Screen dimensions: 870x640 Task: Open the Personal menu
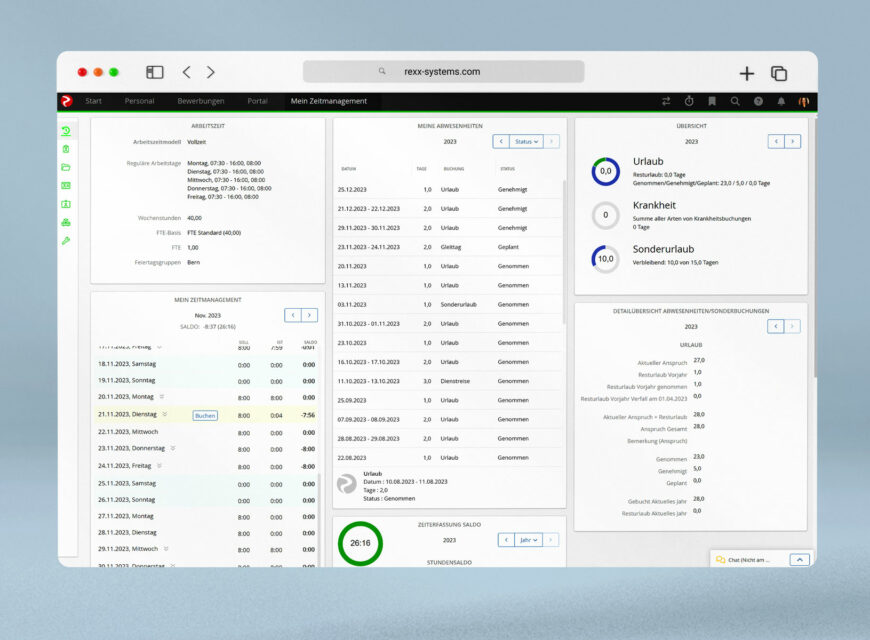coord(139,101)
